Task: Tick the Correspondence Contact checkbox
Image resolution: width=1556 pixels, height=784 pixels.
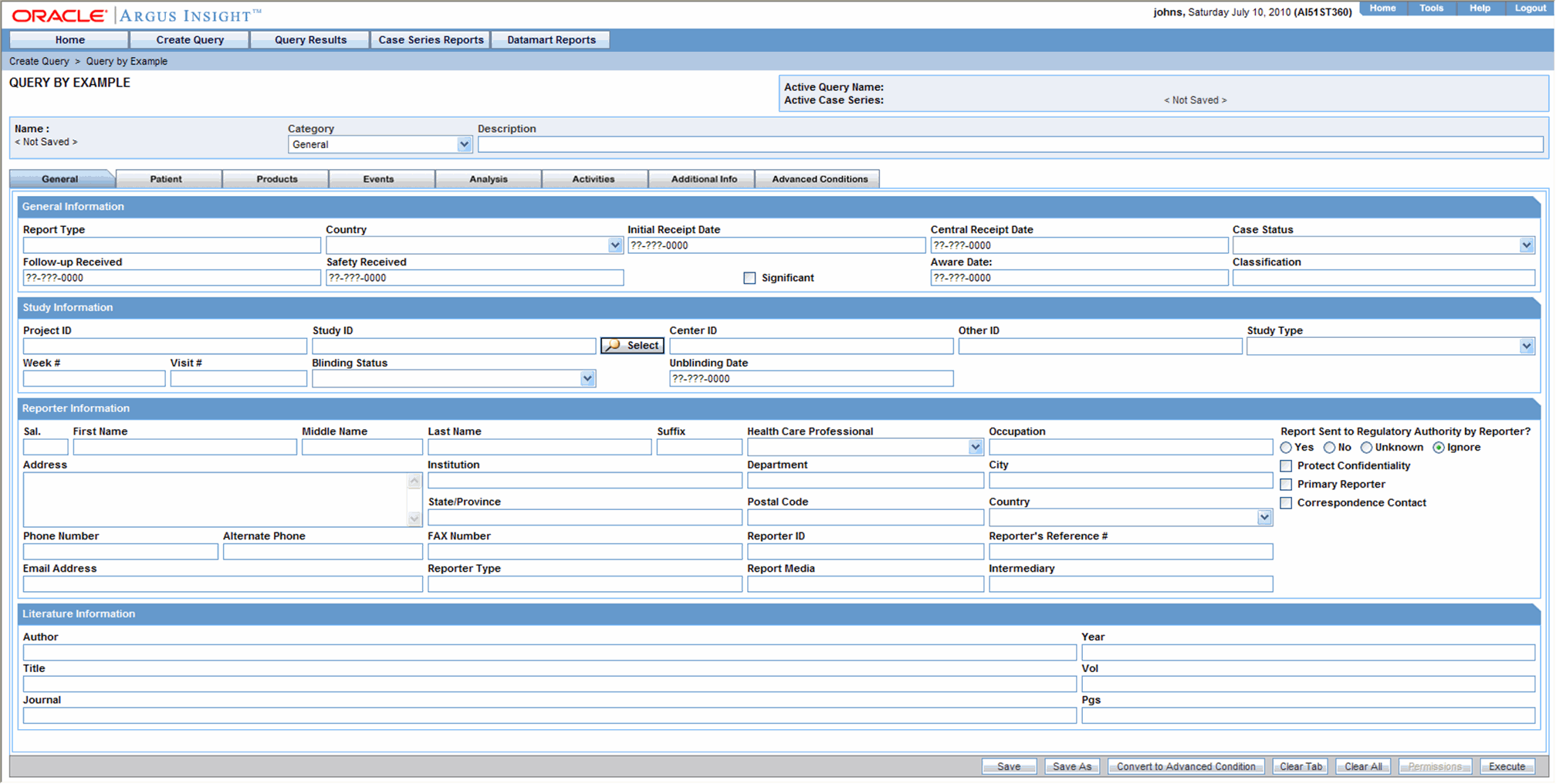Action: (x=1286, y=503)
